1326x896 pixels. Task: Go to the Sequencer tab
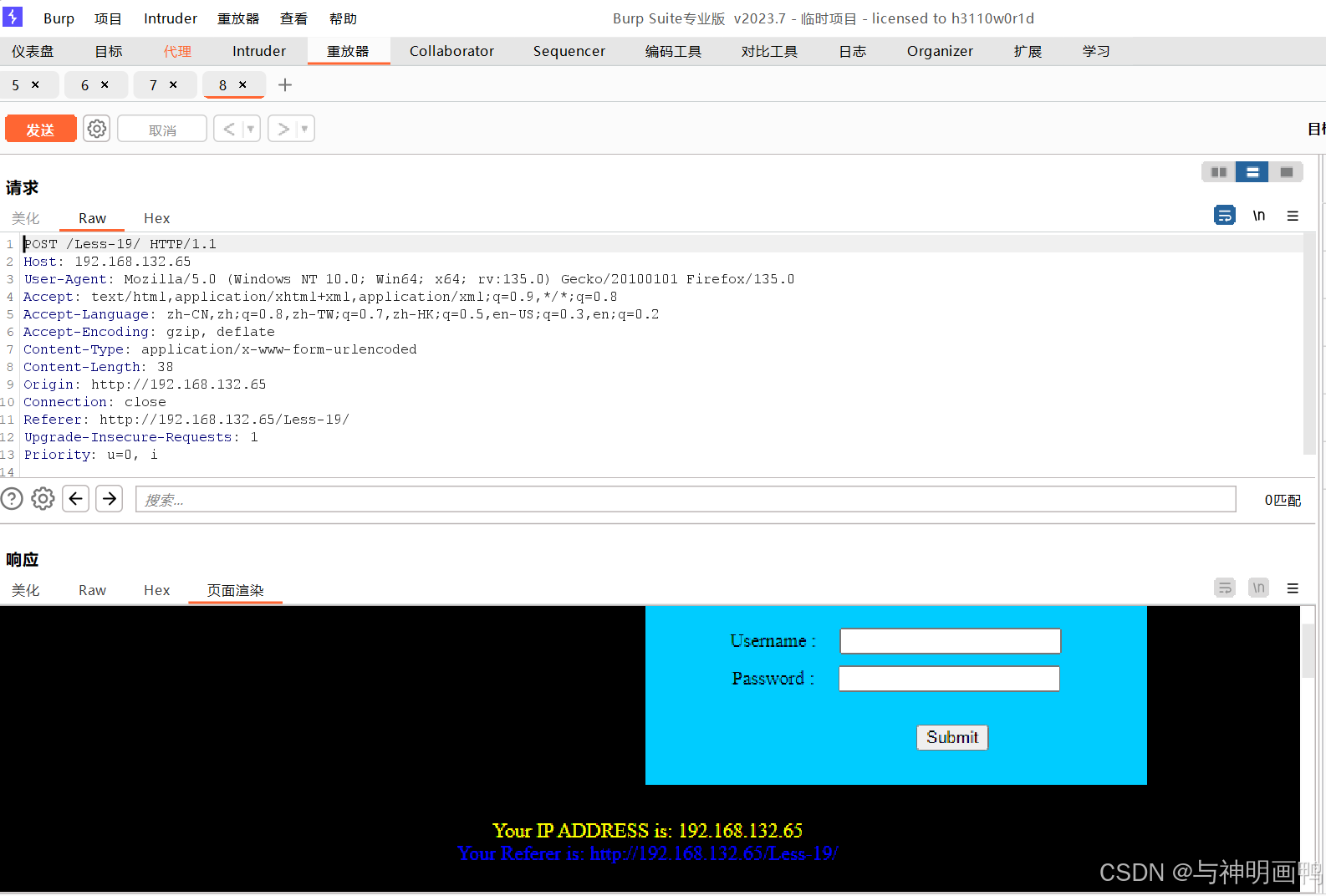tap(569, 51)
